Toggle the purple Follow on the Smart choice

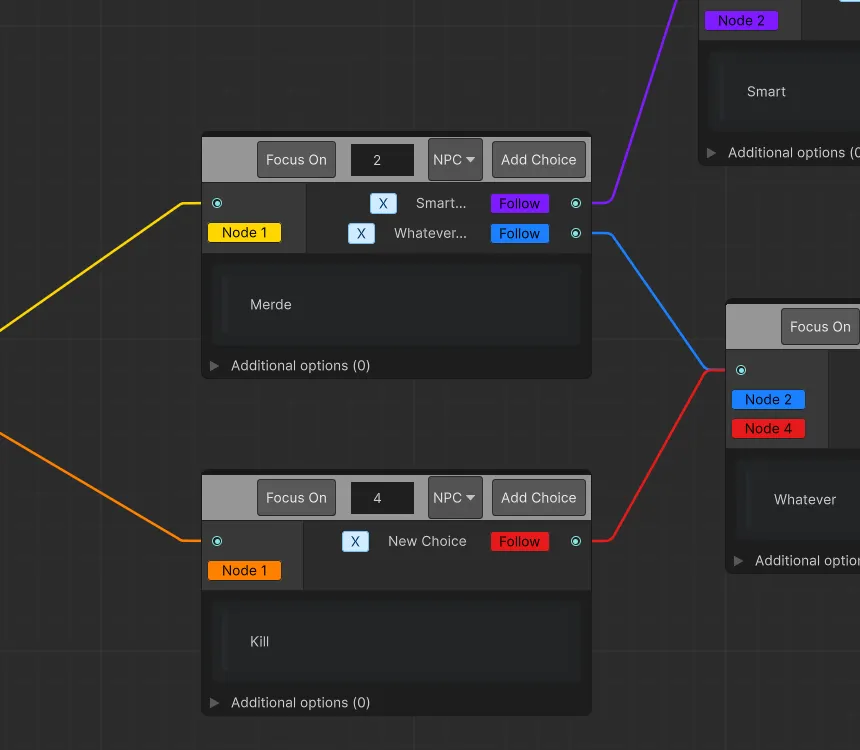click(519, 203)
